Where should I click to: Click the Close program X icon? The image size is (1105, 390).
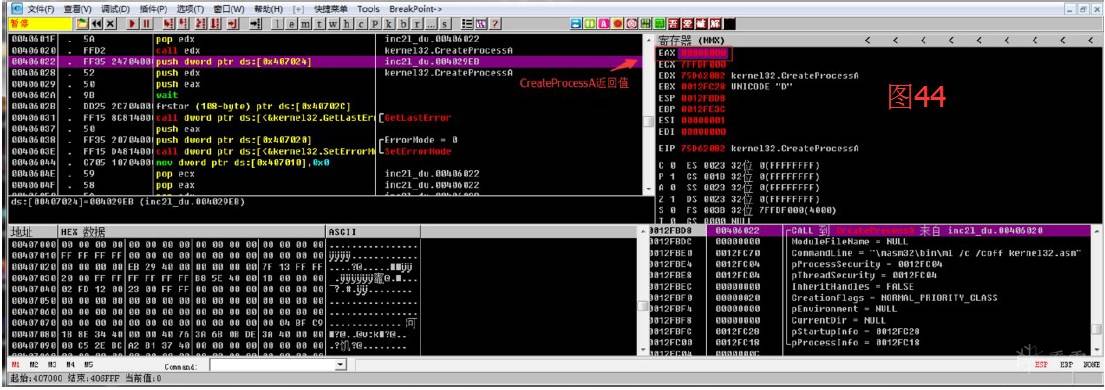click(x=110, y=23)
